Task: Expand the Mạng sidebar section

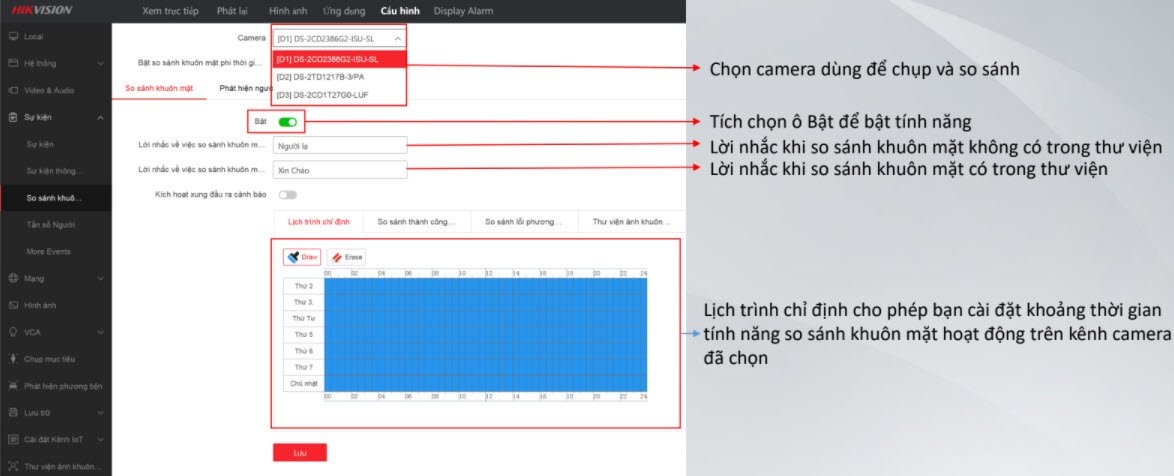Action: (55, 278)
